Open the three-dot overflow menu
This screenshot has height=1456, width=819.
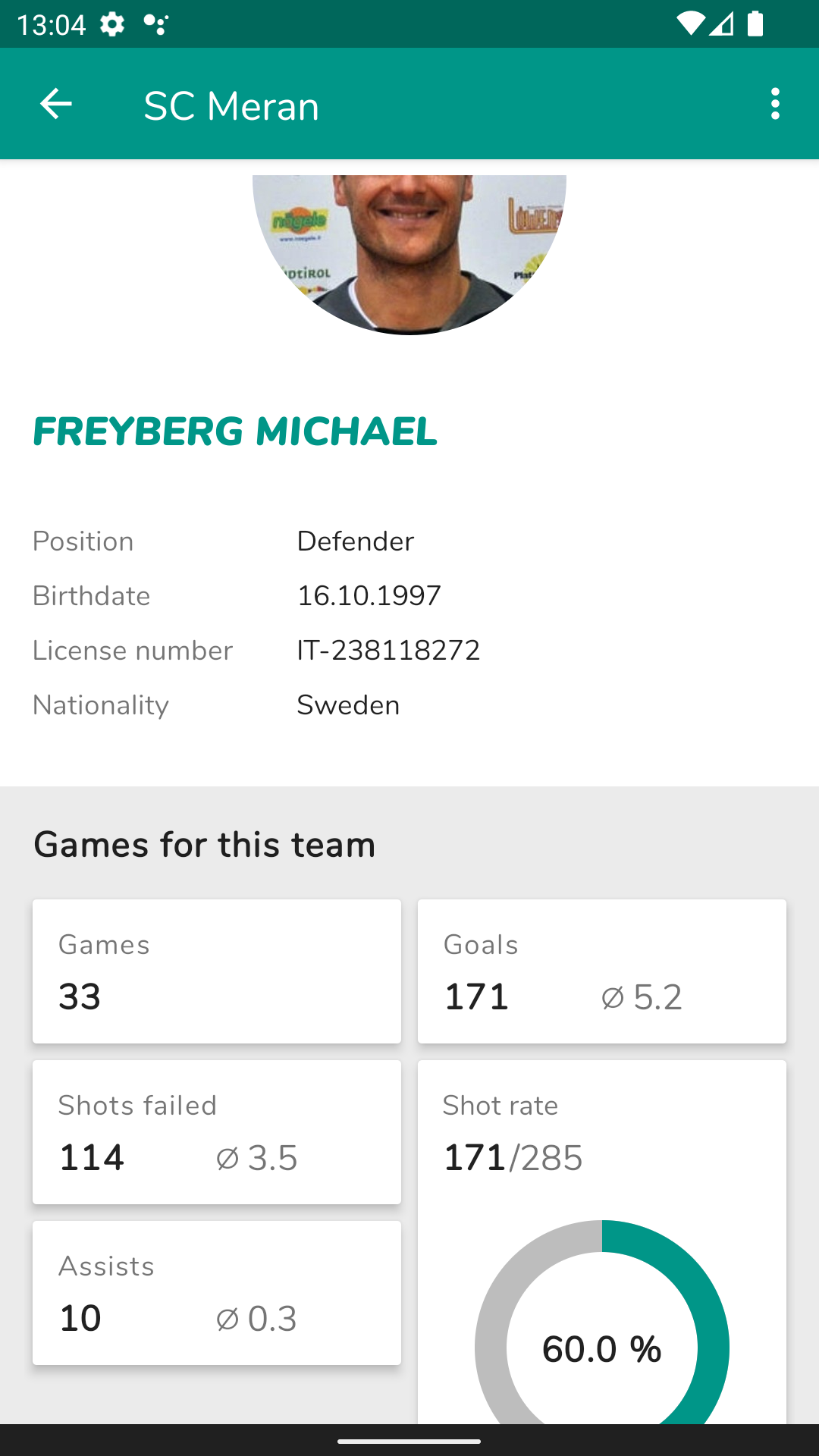coord(774,104)
